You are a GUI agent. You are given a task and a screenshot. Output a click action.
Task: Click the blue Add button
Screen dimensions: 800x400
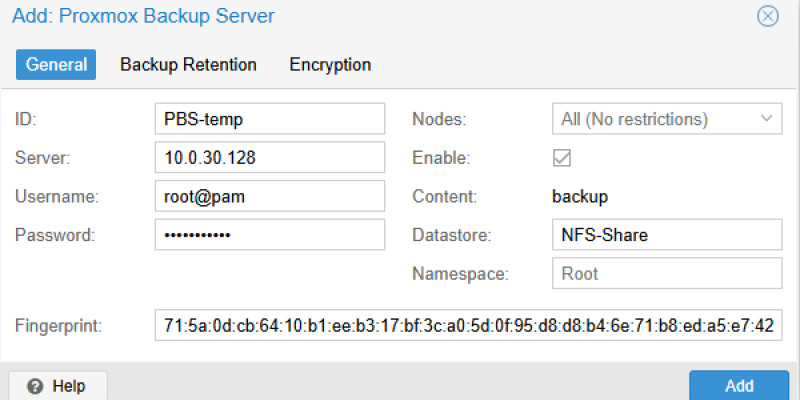[x=739, y=386]
